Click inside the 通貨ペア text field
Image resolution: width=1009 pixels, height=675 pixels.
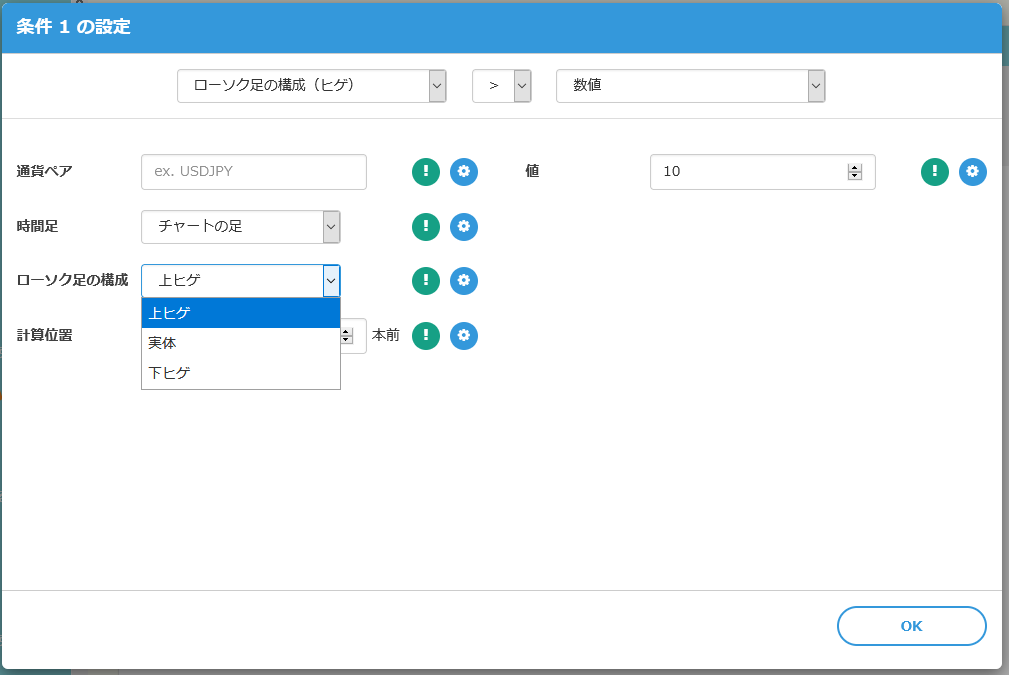pos(253,171)
